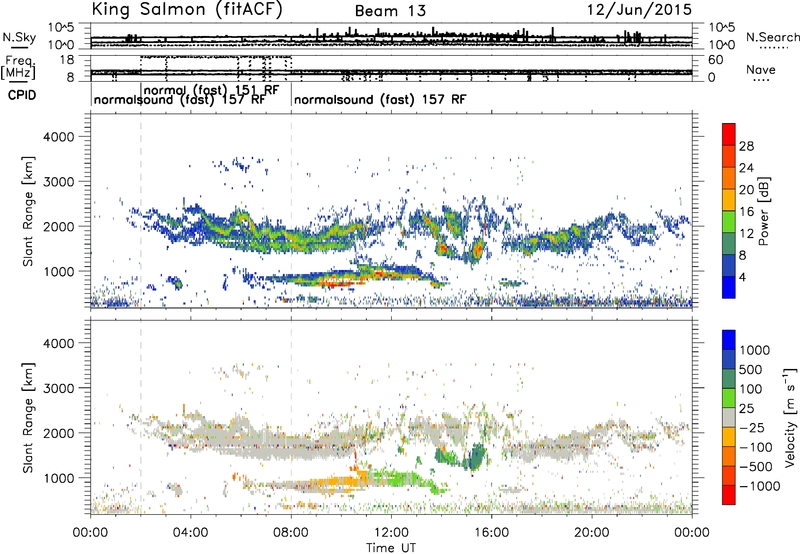The height and width of the screenshot is (554, 800).
Task: Click 'normal (fast) 151 RF' CPID text
Action: point(211,90)
